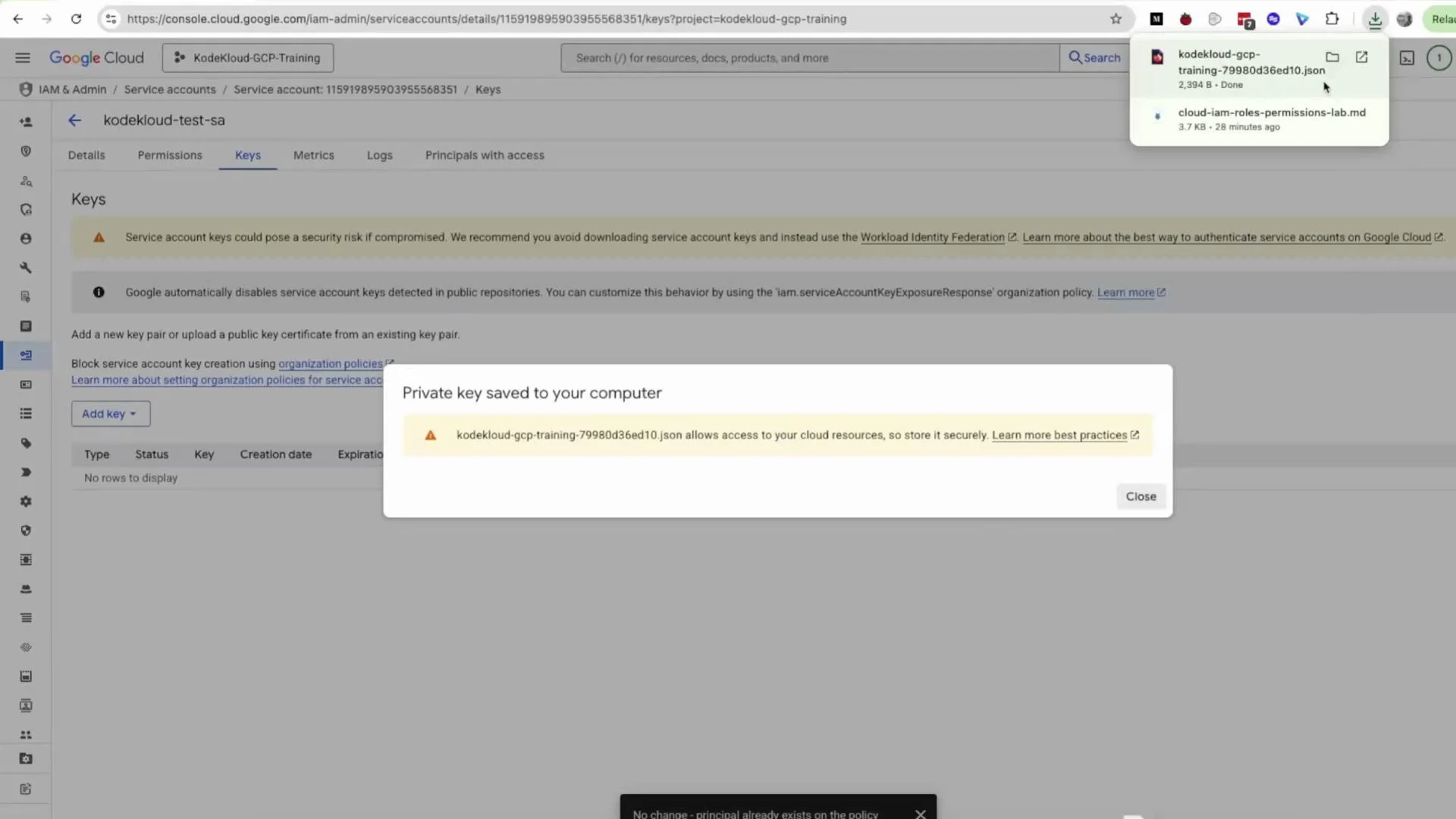Open the Logs tab
This screenshot has height=819, width=1456.
pos(380,155)
